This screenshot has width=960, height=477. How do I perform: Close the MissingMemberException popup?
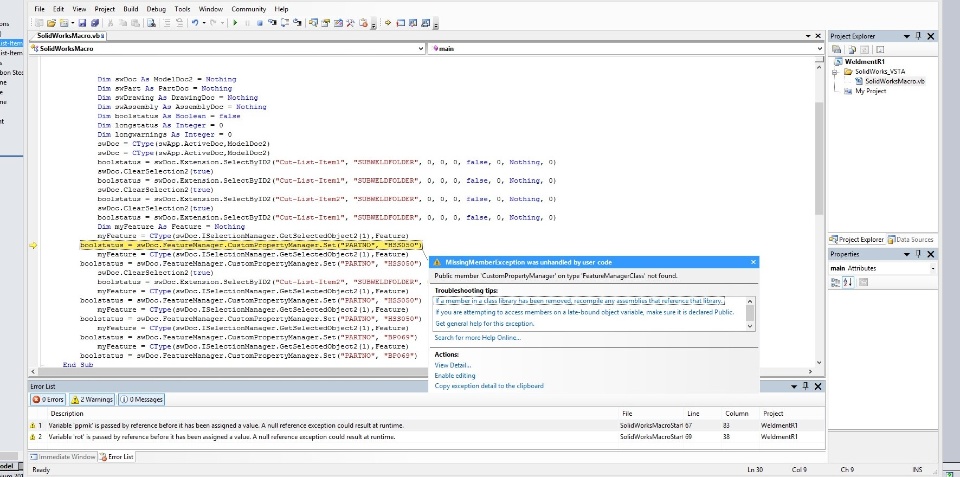click(x=753, y=262)
